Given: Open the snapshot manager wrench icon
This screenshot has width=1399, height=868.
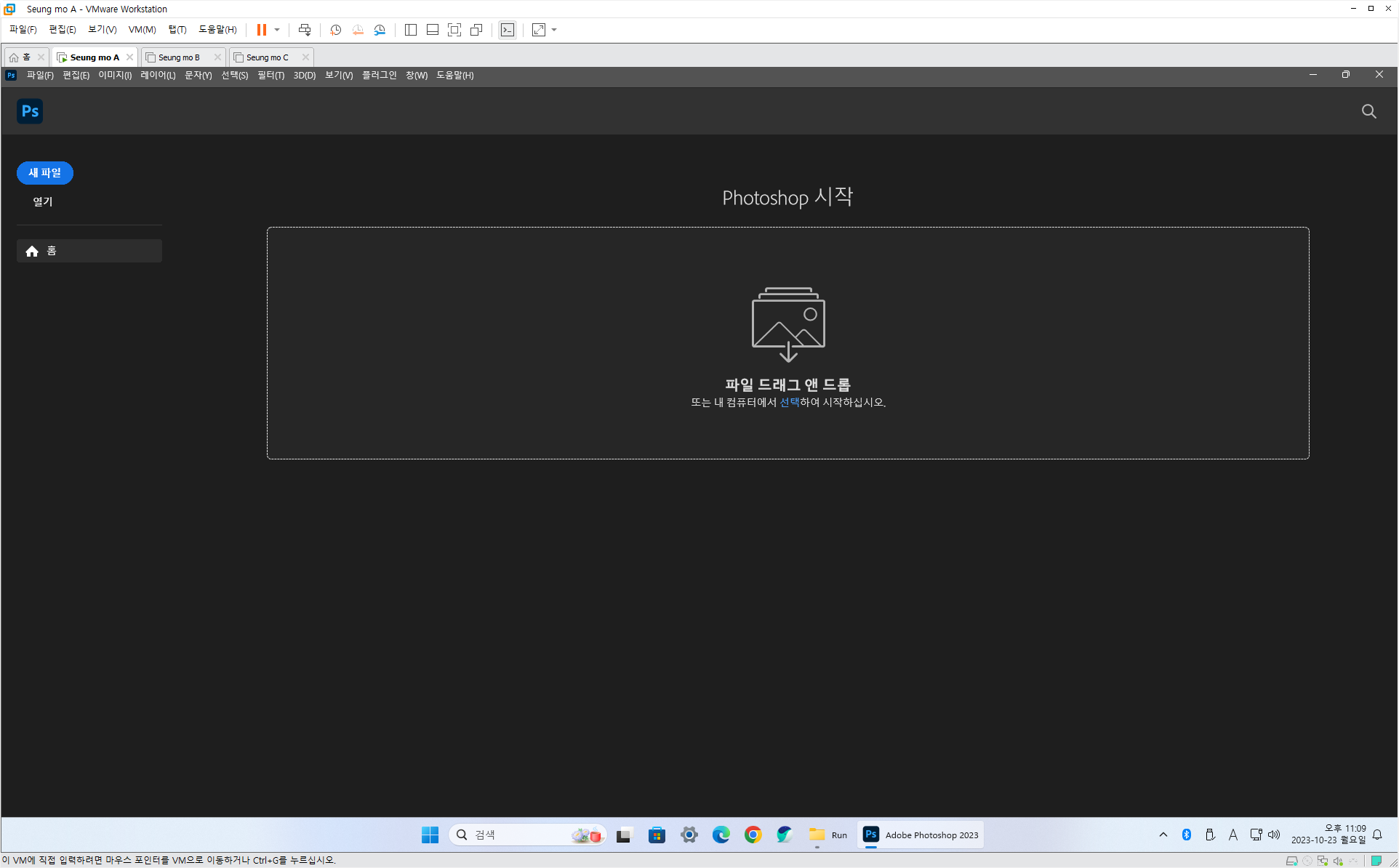Looking at the screenshot, I should point(380,30).
